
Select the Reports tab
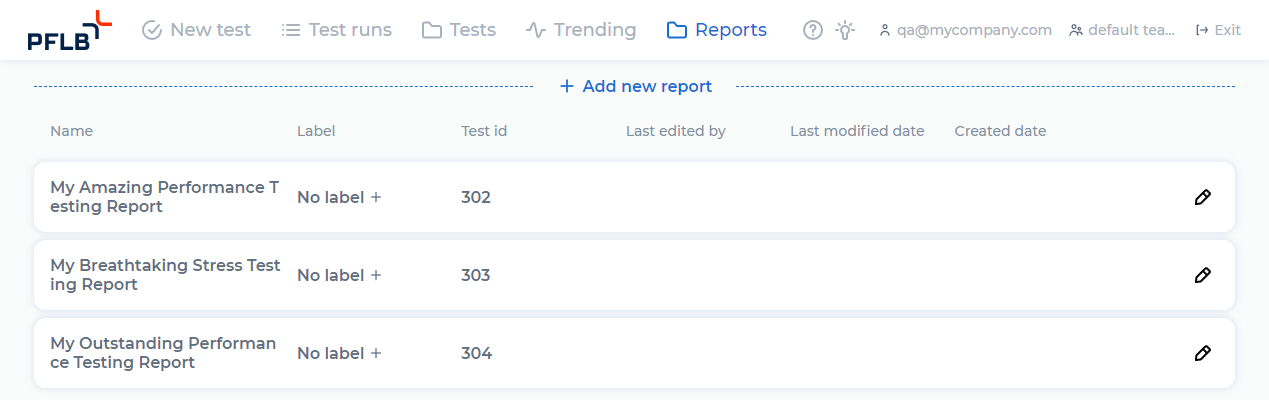(x=717, y=30)
